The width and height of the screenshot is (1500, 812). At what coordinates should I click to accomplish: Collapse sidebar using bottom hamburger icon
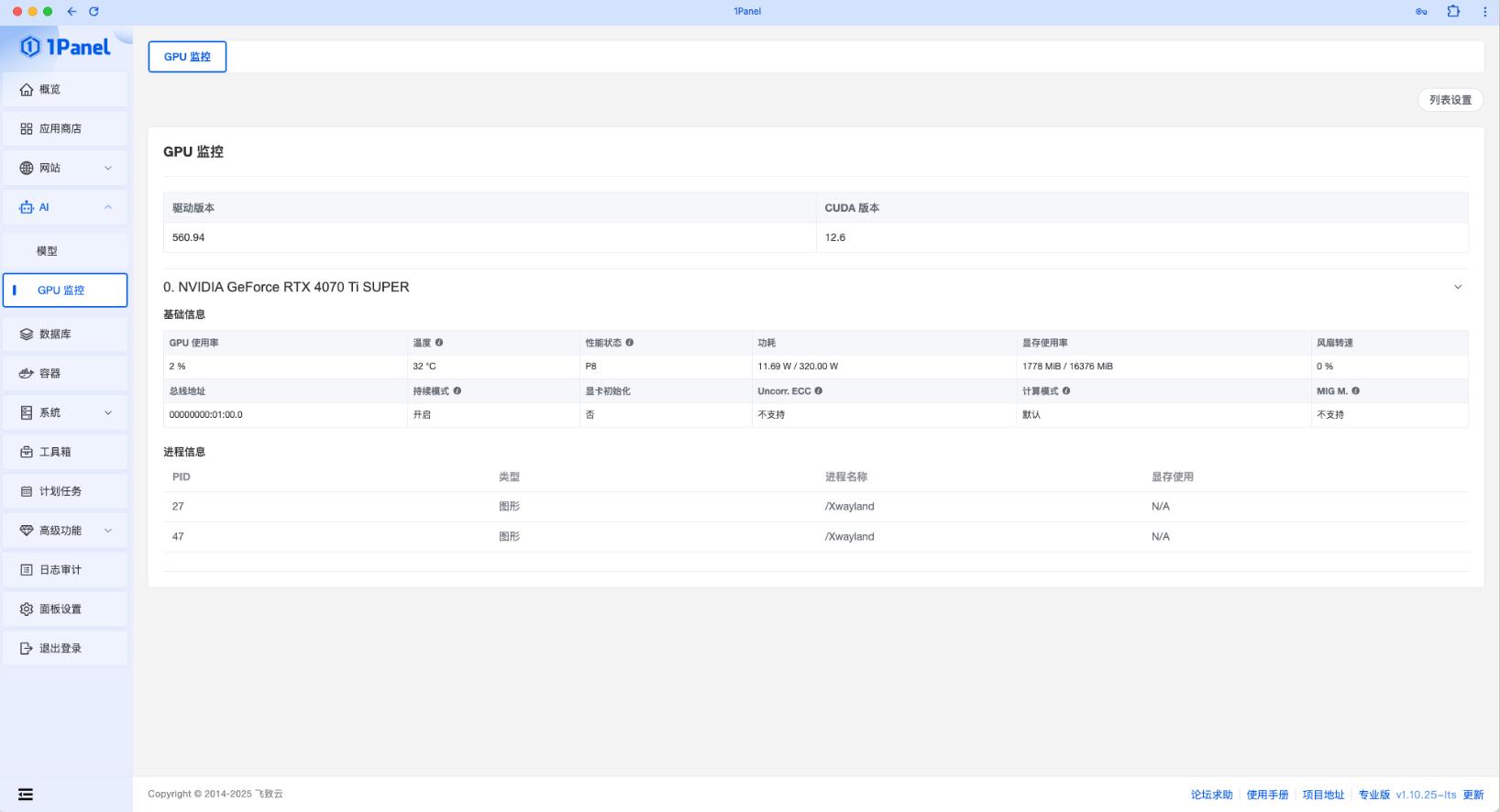click(x=26, y=795)
